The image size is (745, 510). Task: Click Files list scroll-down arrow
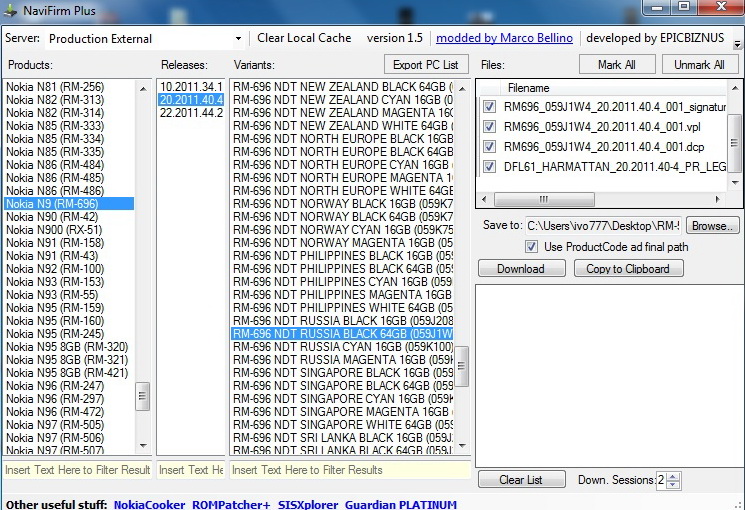[735, 182]
